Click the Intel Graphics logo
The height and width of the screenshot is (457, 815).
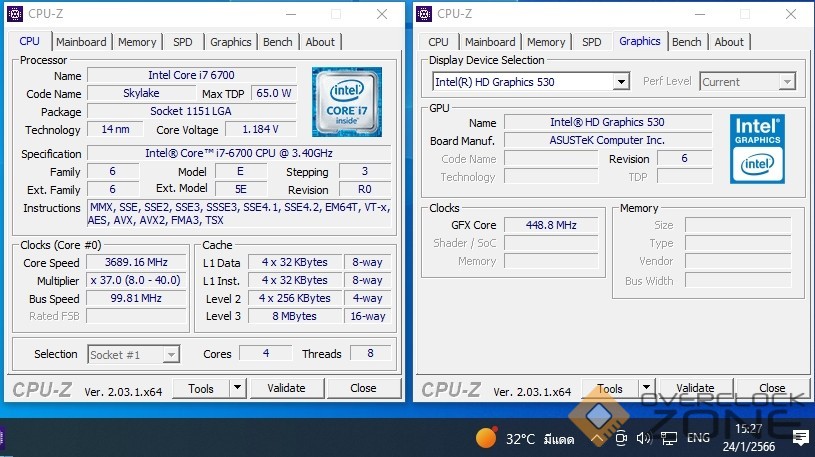(x=757, y=149)
